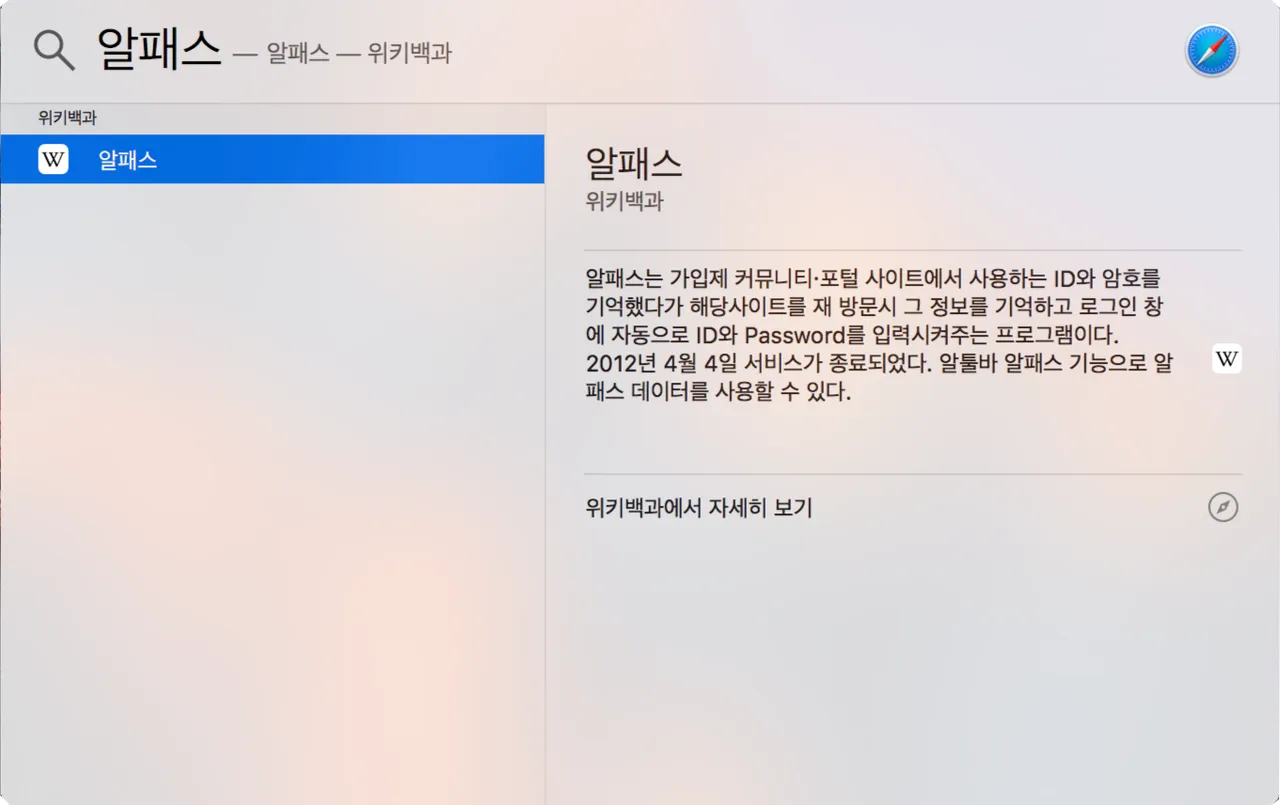Click the Safari compass icon at top right

coord(1212,51)
